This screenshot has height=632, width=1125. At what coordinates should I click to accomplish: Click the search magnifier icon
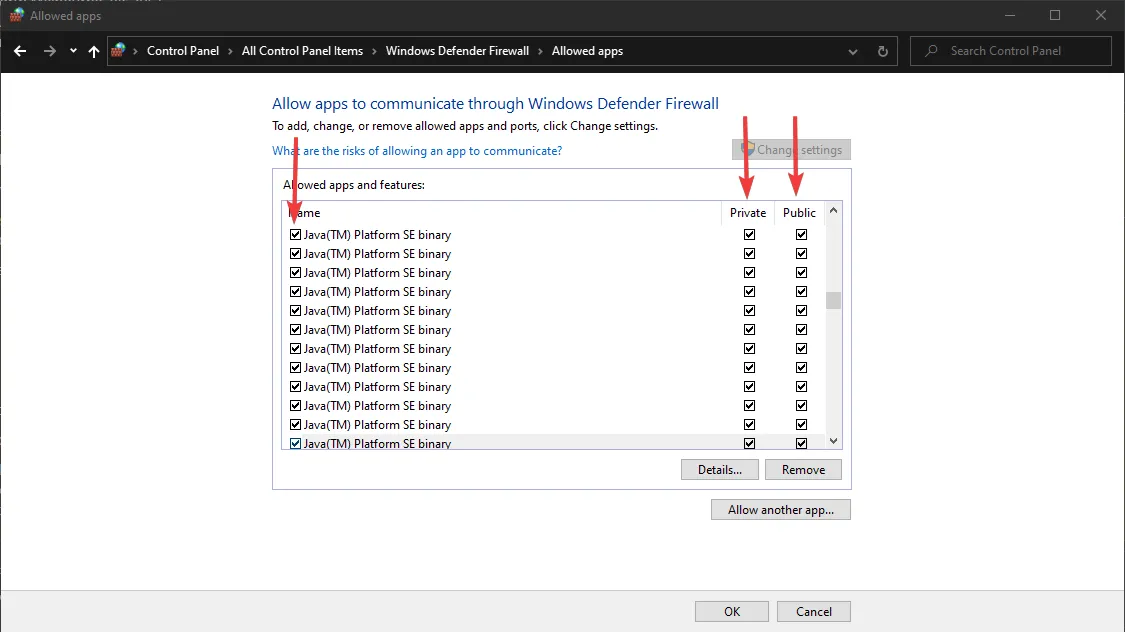tap(931, 51)
